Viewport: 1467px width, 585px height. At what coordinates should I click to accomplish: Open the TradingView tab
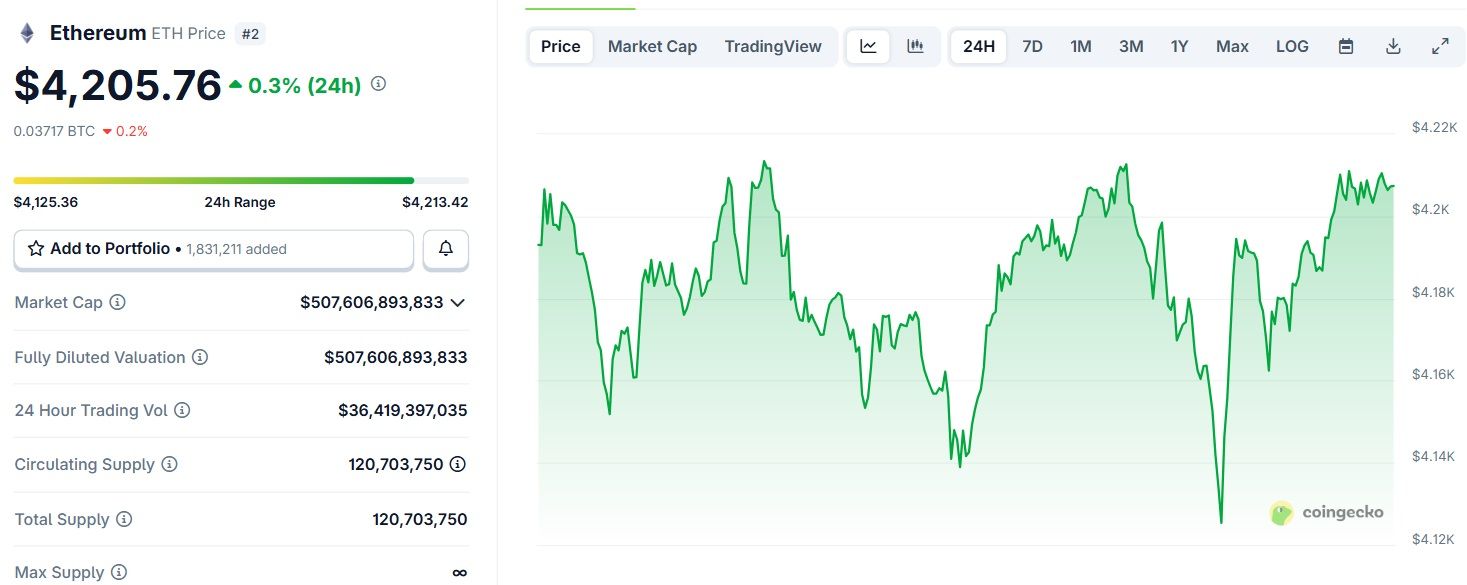pos(773,45)
